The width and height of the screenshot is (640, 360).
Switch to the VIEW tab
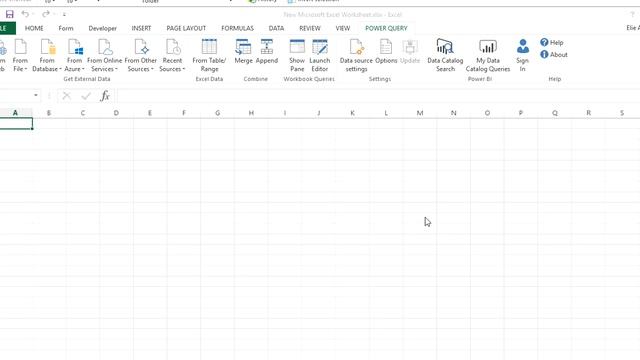click(x=343, y=28)
